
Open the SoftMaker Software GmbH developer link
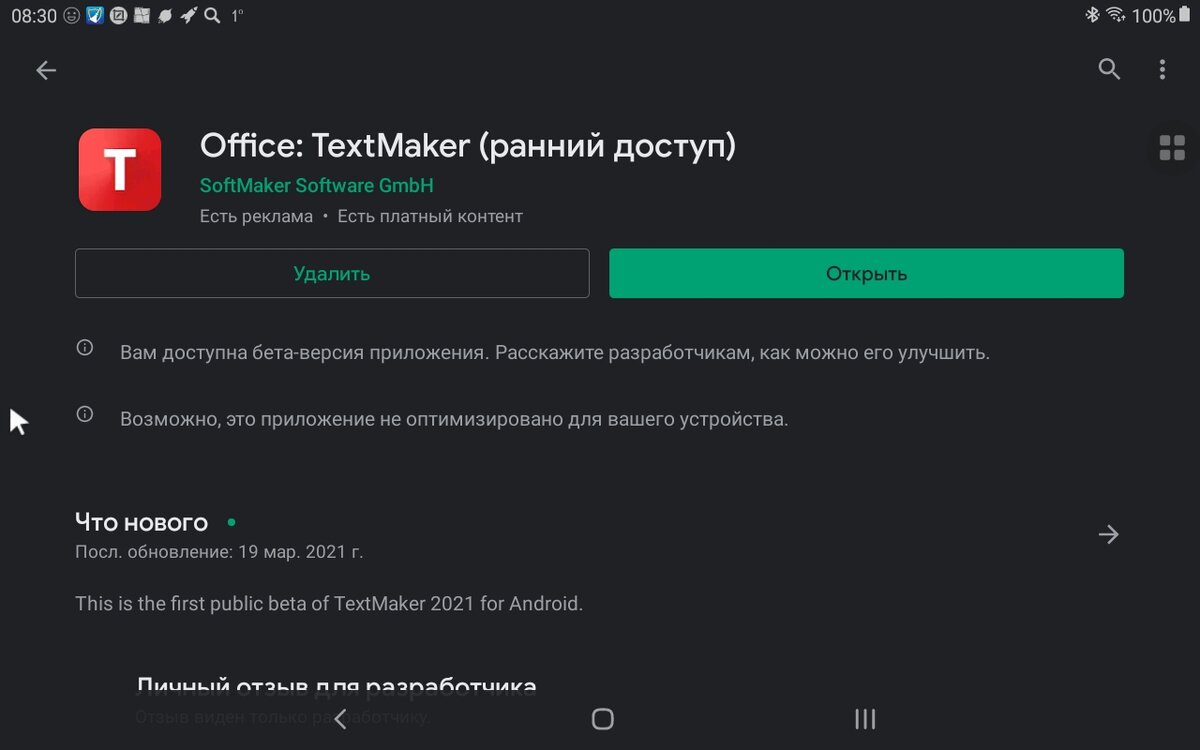tap(317, 185)
